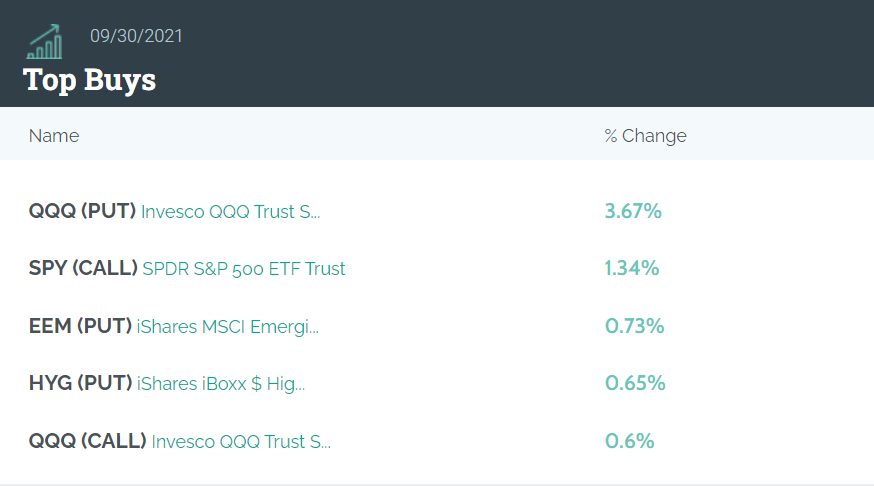Click the 1.34% change value
The width and height of the screenshot is (874, 486).
(x=632, y=269)
